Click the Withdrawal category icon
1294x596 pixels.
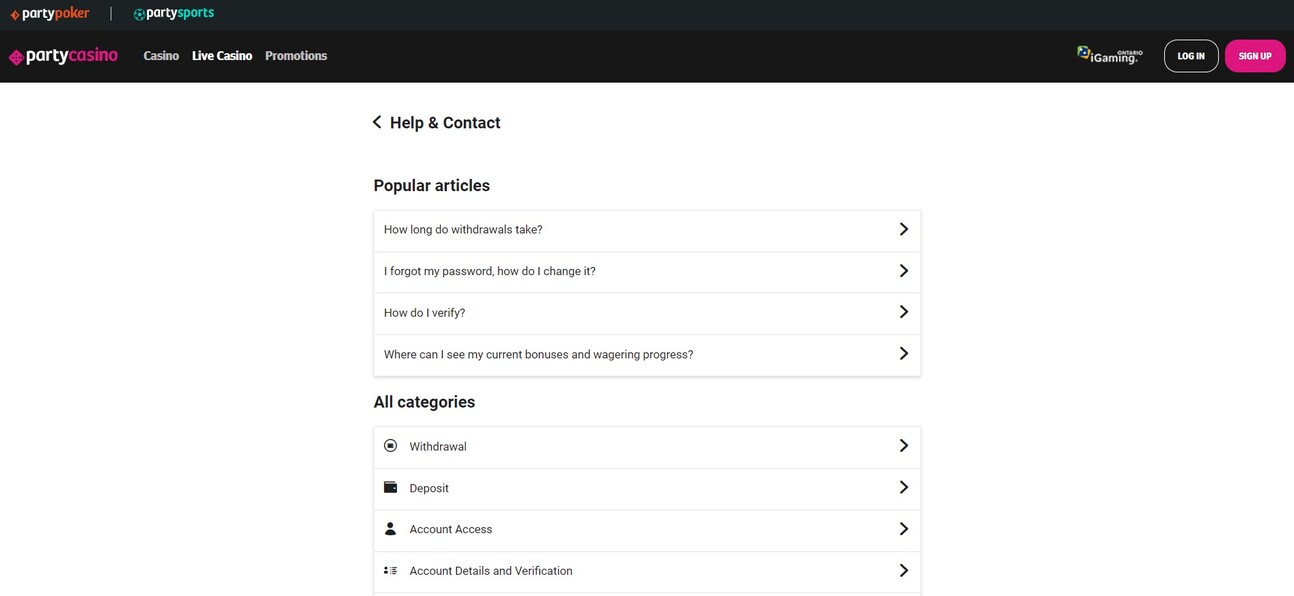391,446
